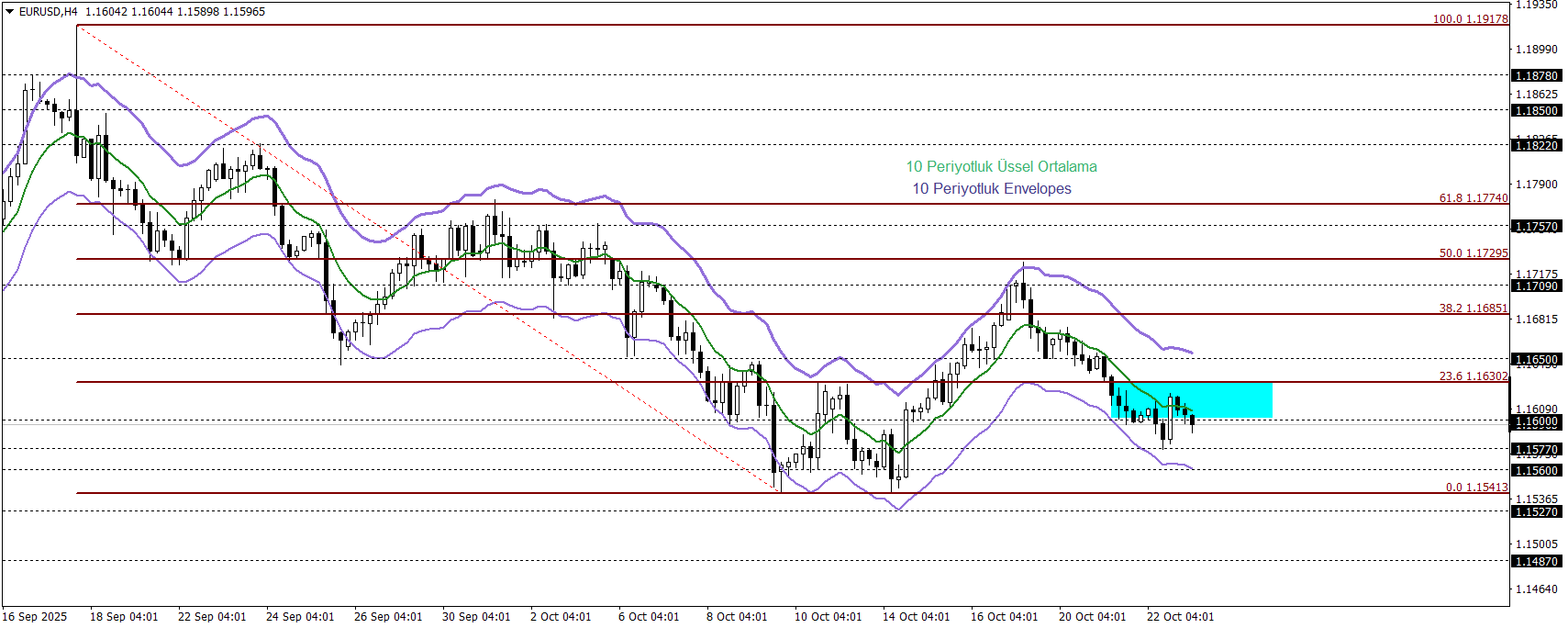Select the '10 Periyotluk Üssel Ortalama' text label
Image resolution: width=1568 pixels, height=628 pixels.
(x=1001, y=166)
